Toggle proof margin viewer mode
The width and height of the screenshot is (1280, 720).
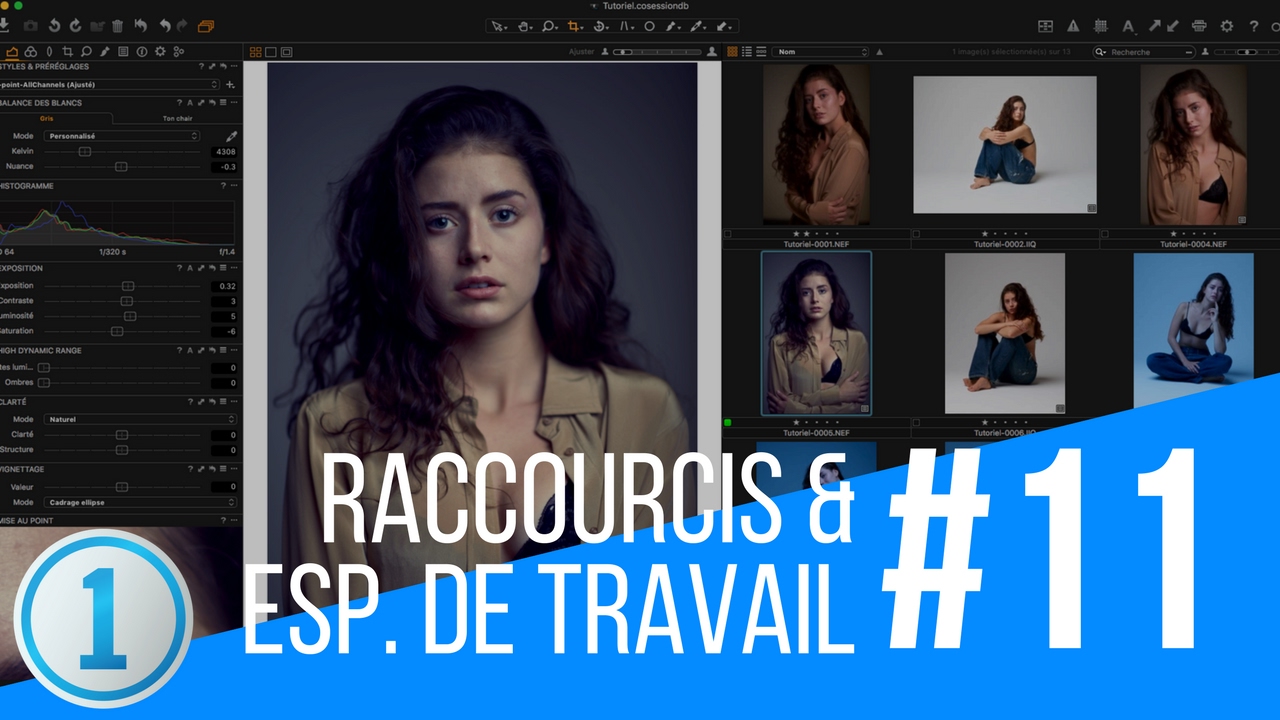pos(286,52)
